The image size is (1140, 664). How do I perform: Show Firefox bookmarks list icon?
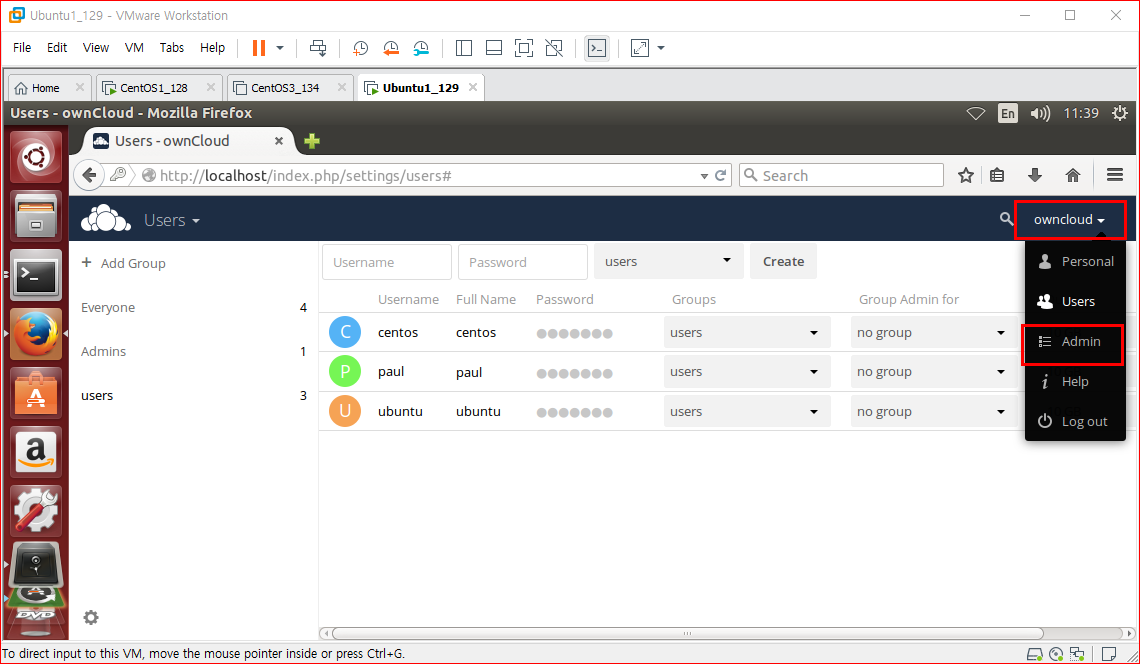(x=998, y=175)
